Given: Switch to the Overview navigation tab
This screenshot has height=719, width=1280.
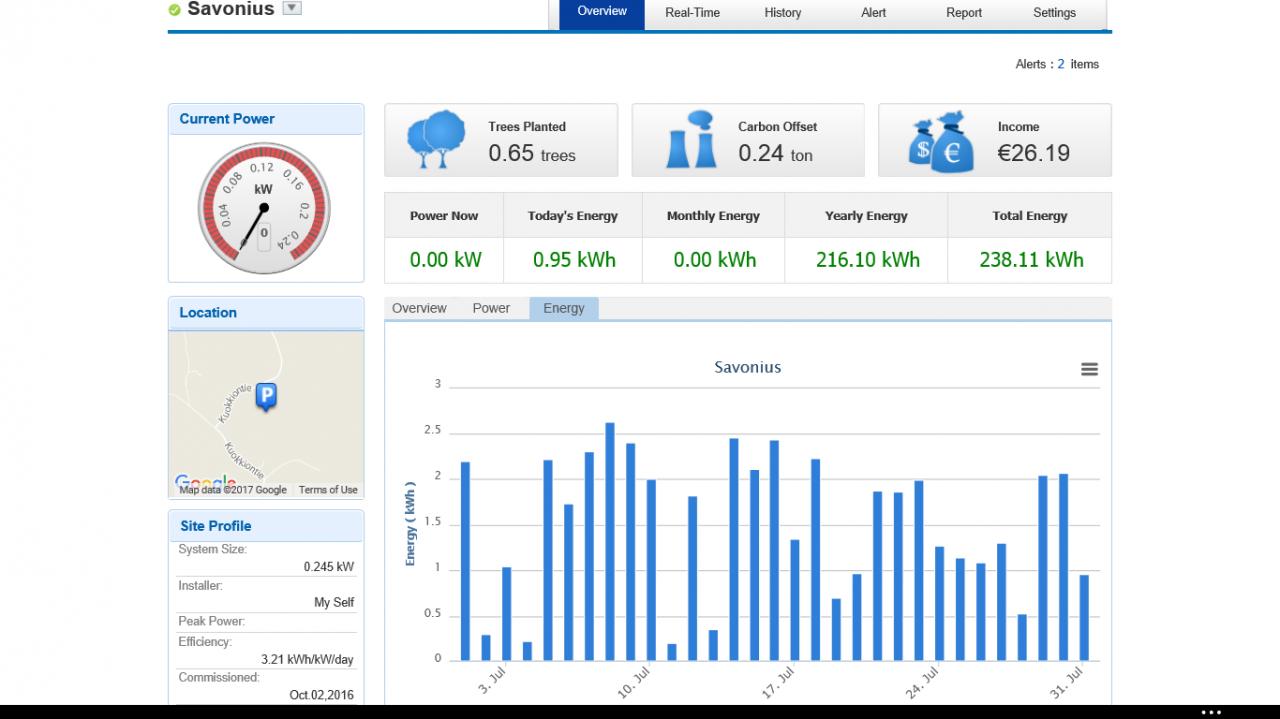Looking at the screenshot, I should point(602,12).
